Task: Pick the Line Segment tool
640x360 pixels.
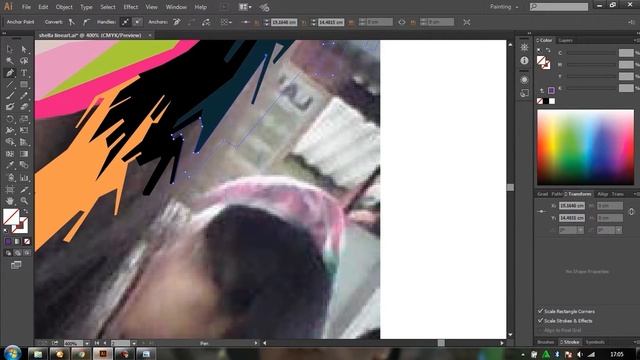Action: tap(10, 84)
